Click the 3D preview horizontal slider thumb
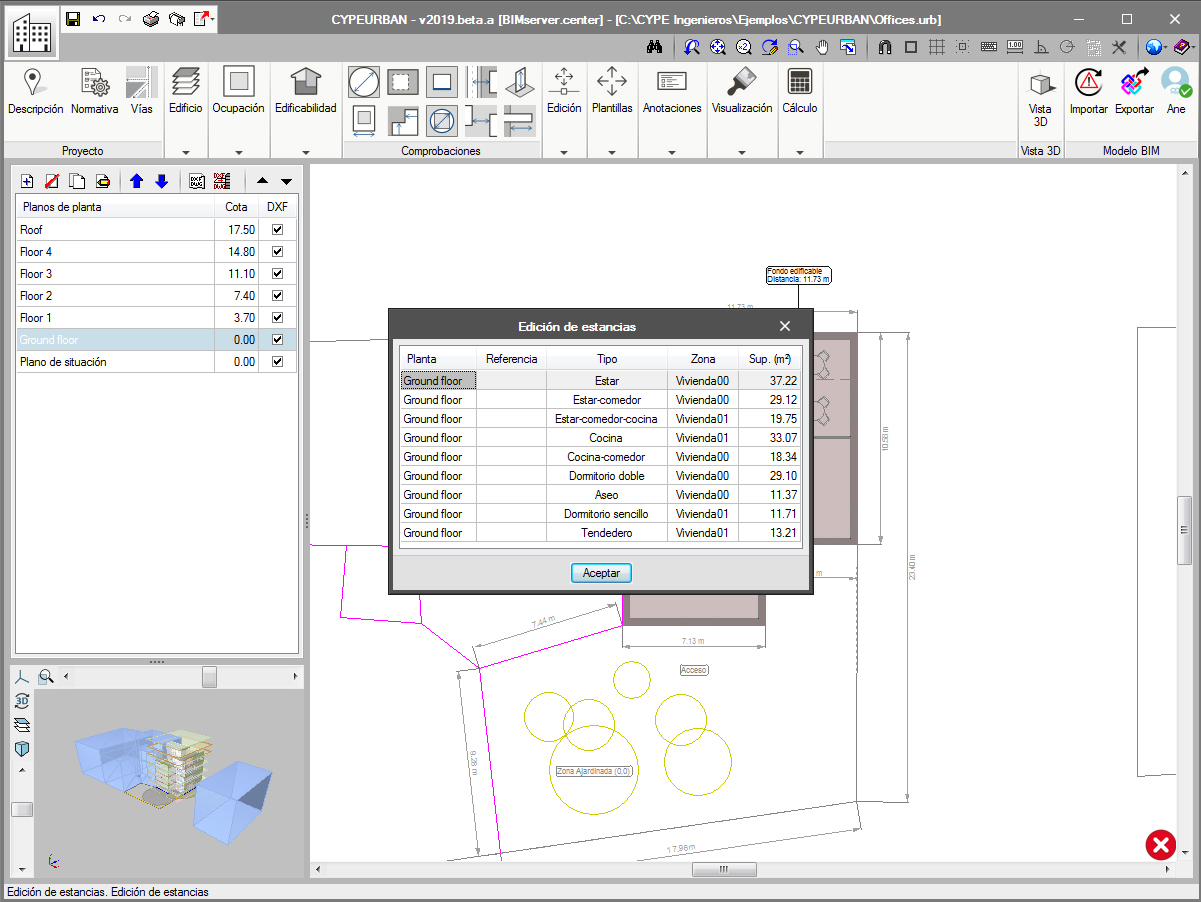This screenshot has width=1201, height=902. point(209,677)
